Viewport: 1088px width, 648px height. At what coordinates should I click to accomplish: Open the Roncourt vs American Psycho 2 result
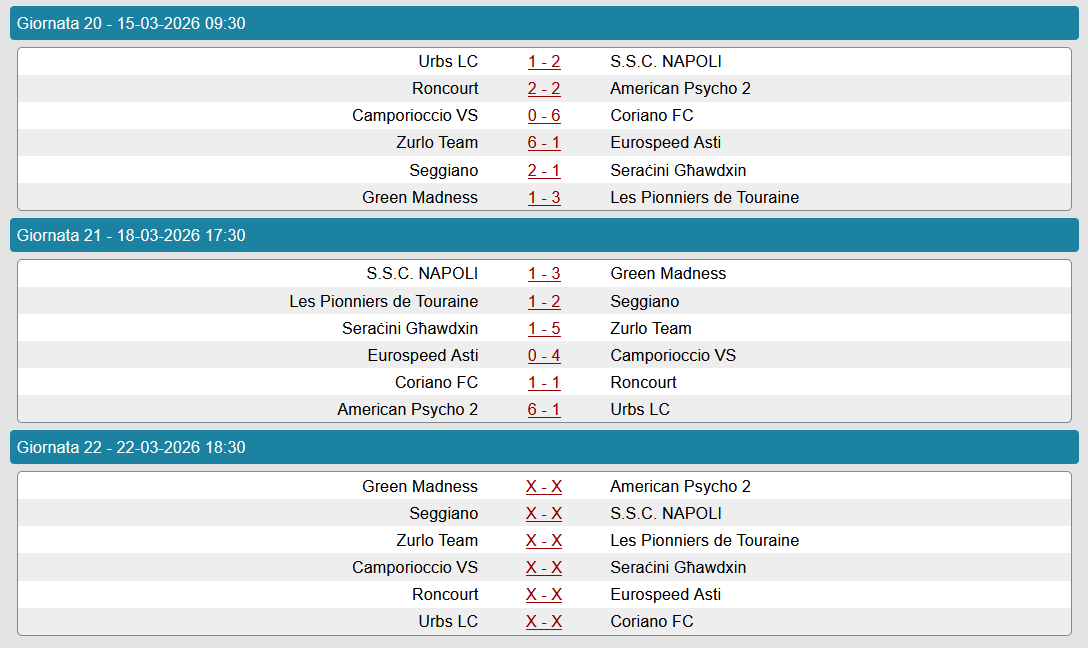click(544, 89)
